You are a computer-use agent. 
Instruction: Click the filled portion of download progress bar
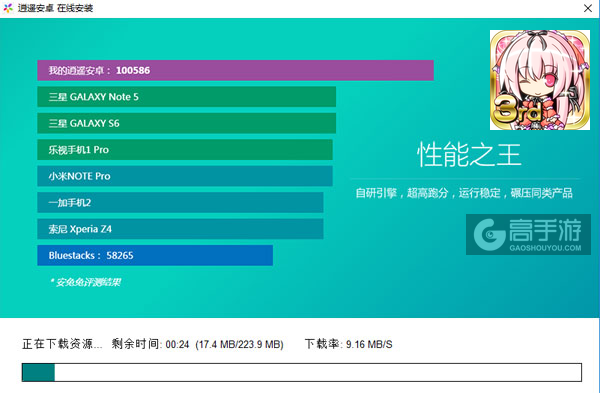pos(38,372)
